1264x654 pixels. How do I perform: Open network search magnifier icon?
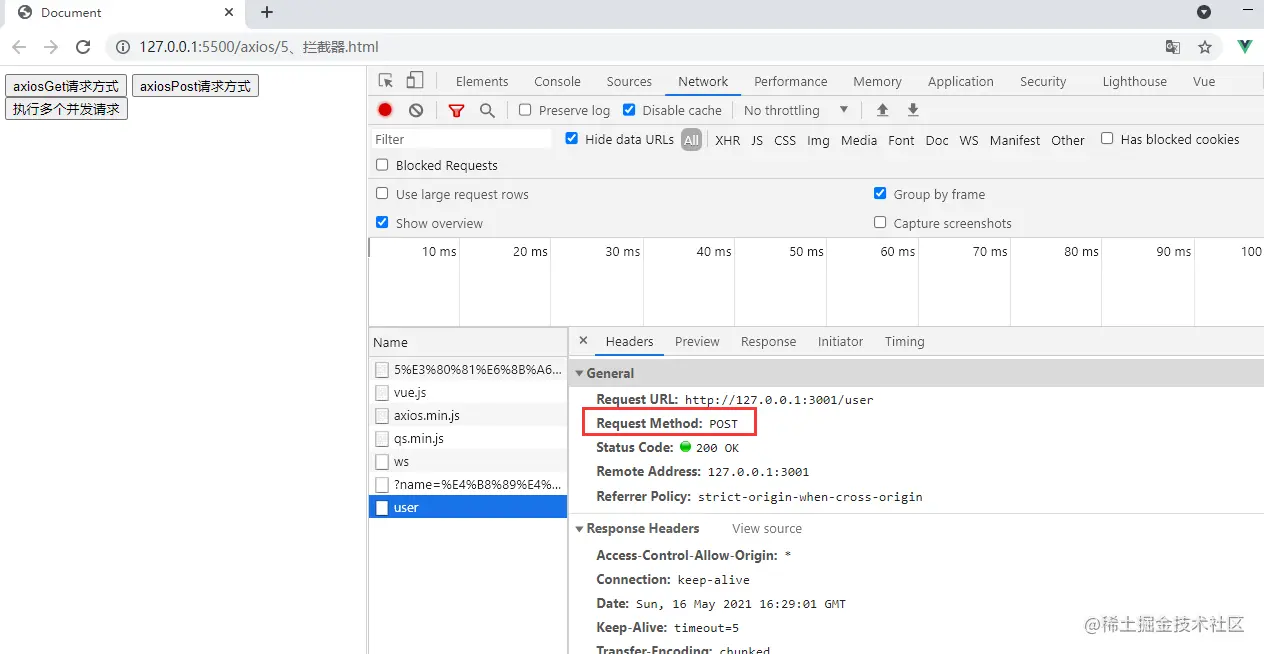487,110
